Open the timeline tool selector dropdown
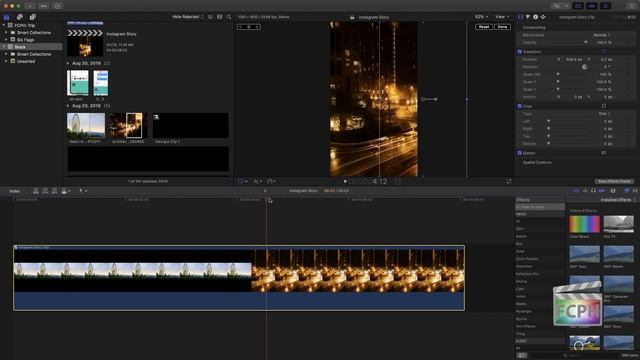This screenshot has height=360, width=640. [x=83, y=191]
